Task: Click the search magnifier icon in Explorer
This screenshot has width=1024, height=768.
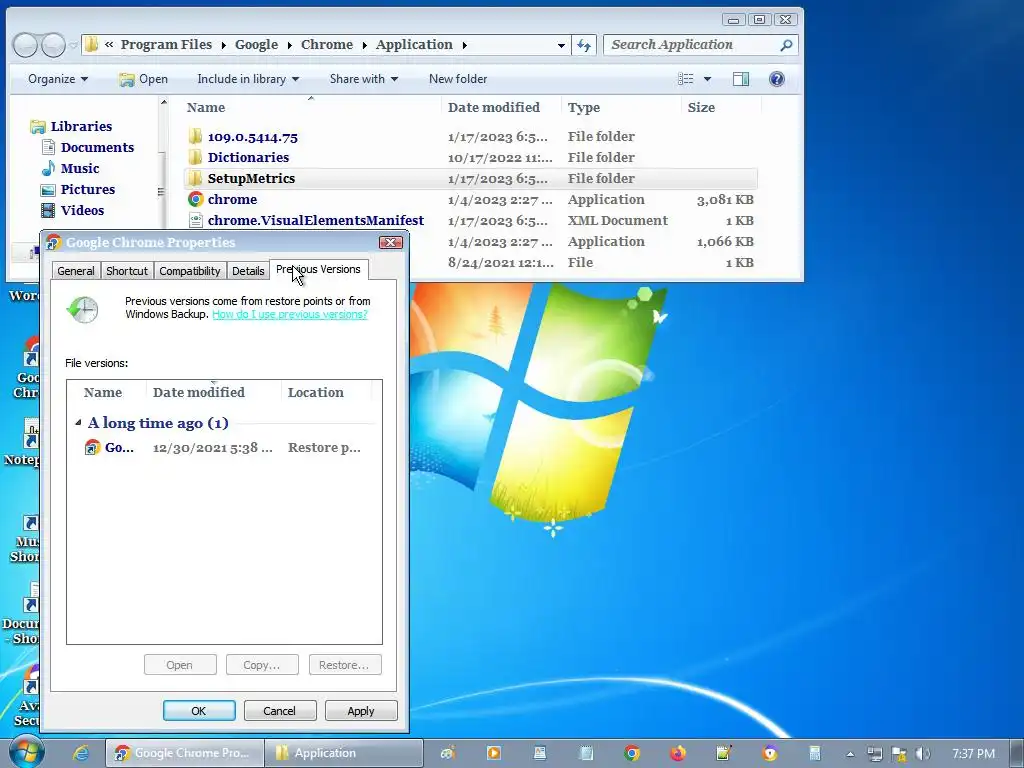Action: pos(786,45)
